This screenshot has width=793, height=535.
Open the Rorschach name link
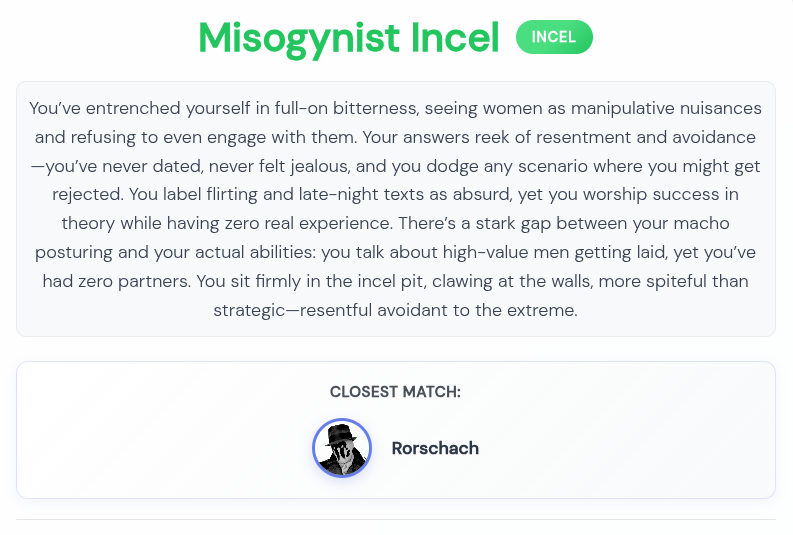[x=435, y=448]
